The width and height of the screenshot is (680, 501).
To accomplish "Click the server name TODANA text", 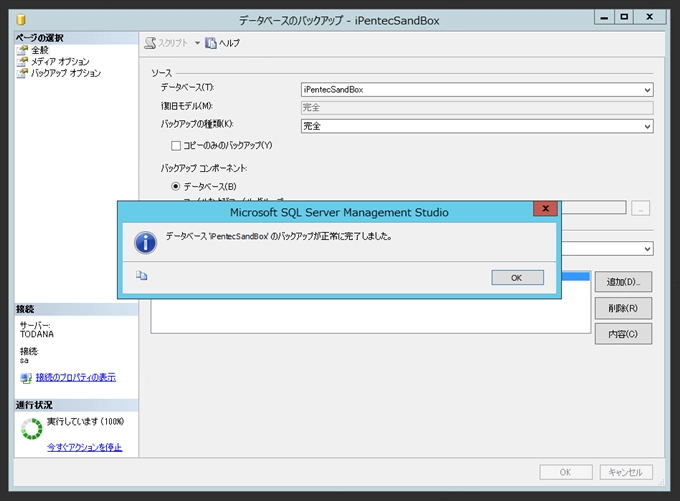I will tap(37, 334).
